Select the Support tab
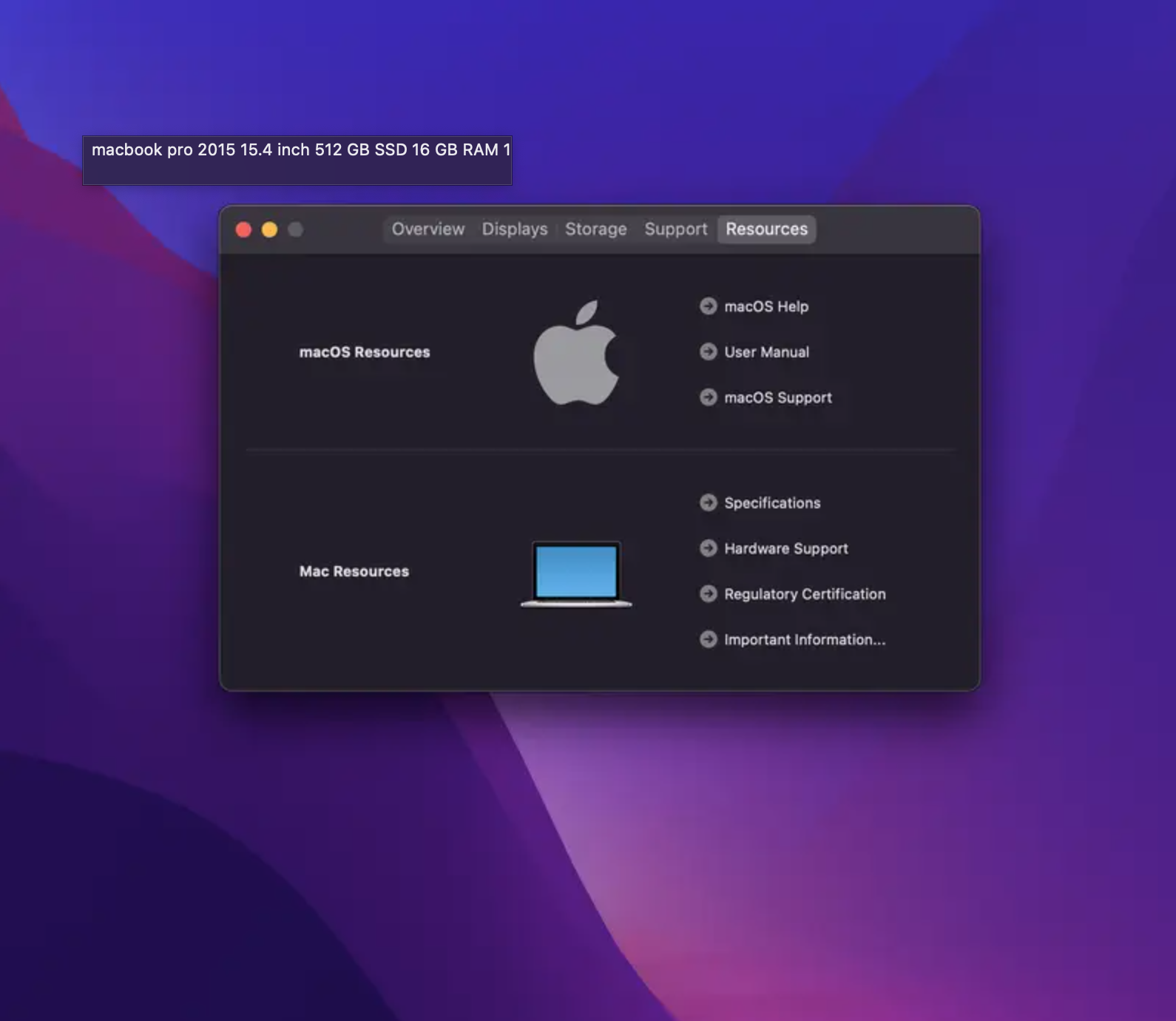Screen dimensions: 1176x1021 click(x=676, y=229)
